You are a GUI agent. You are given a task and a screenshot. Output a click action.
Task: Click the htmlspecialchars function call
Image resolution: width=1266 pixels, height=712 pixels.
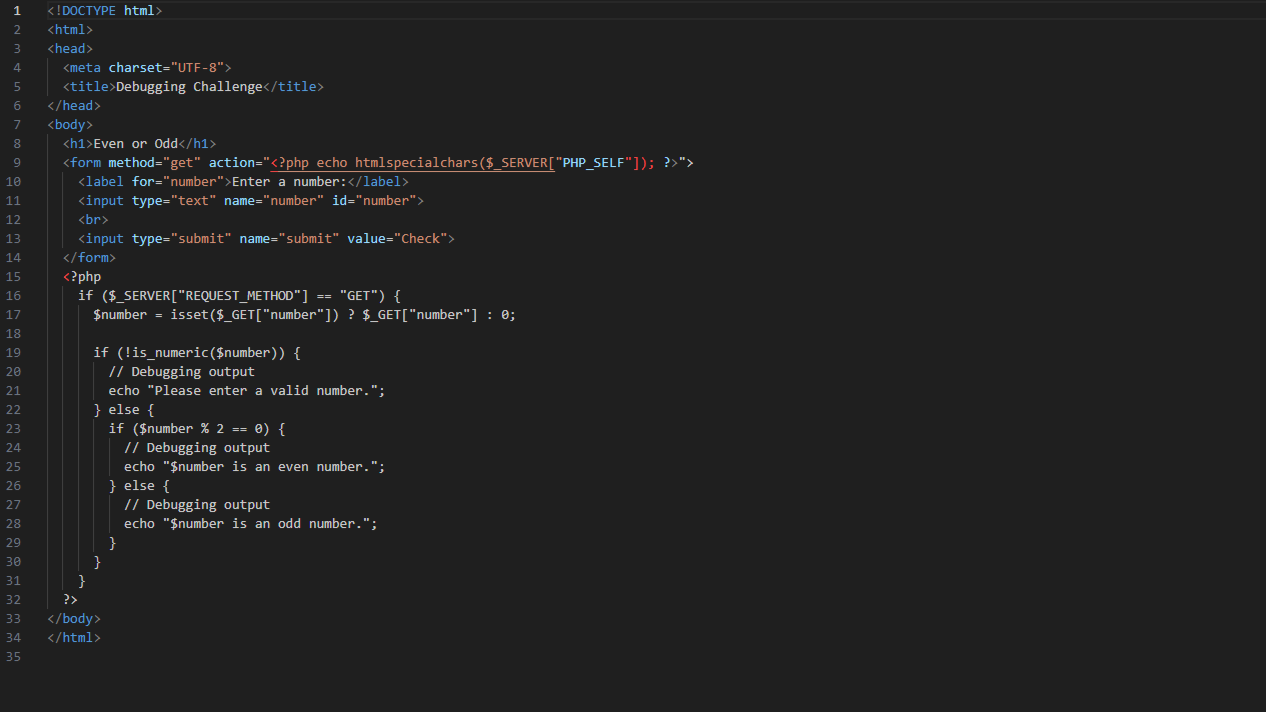[x=416, y=162]
